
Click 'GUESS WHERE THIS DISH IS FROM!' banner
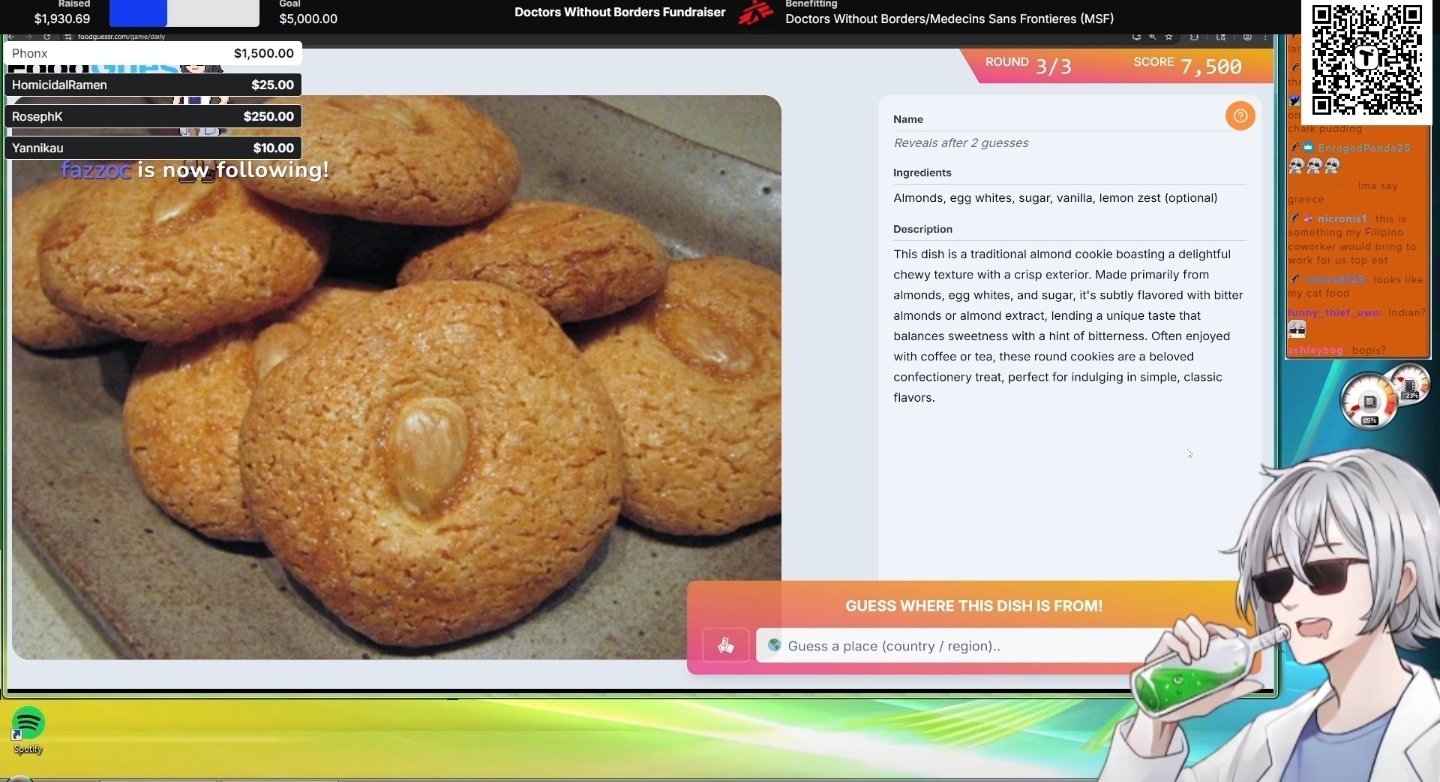click(x=974, y=606)
